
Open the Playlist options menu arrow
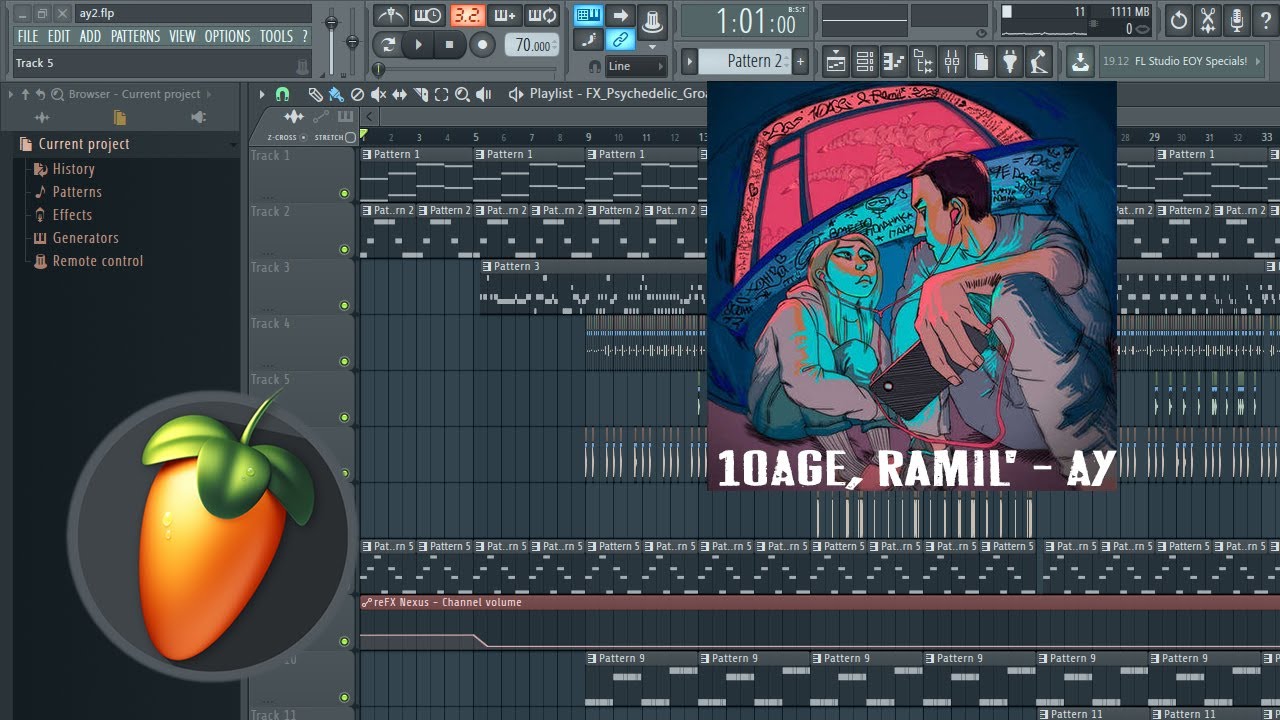[x=262, y=94]
